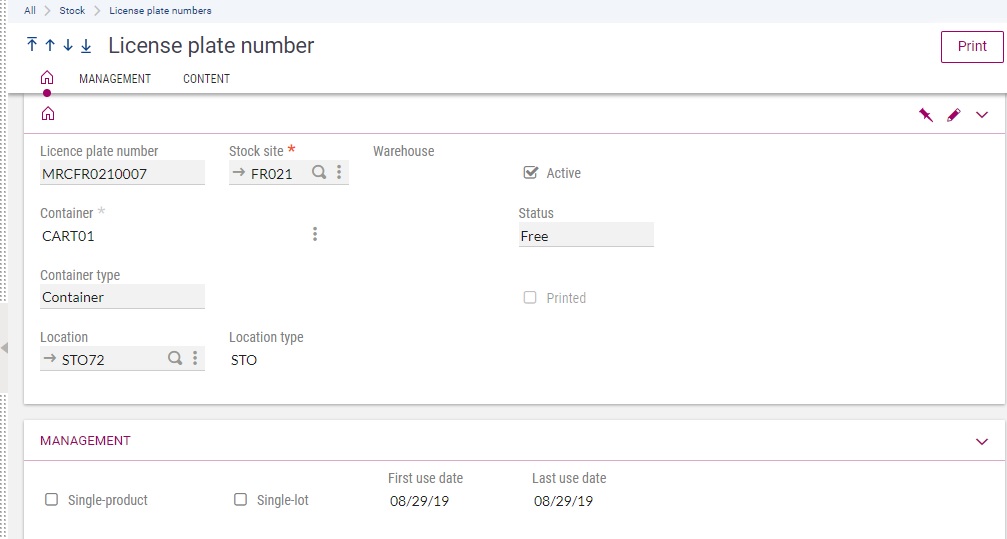The width and height of the screenshot is (1007, 539).
Task: Click the MANAGEMENT section heading
Action: point(85,441)
